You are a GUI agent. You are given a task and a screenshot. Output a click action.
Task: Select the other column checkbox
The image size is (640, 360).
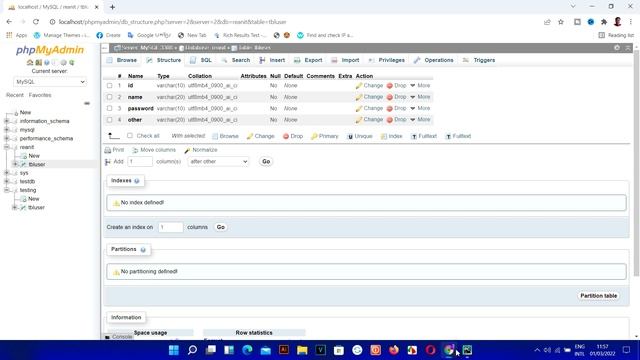pyautogui.click(x=109, y=120)
